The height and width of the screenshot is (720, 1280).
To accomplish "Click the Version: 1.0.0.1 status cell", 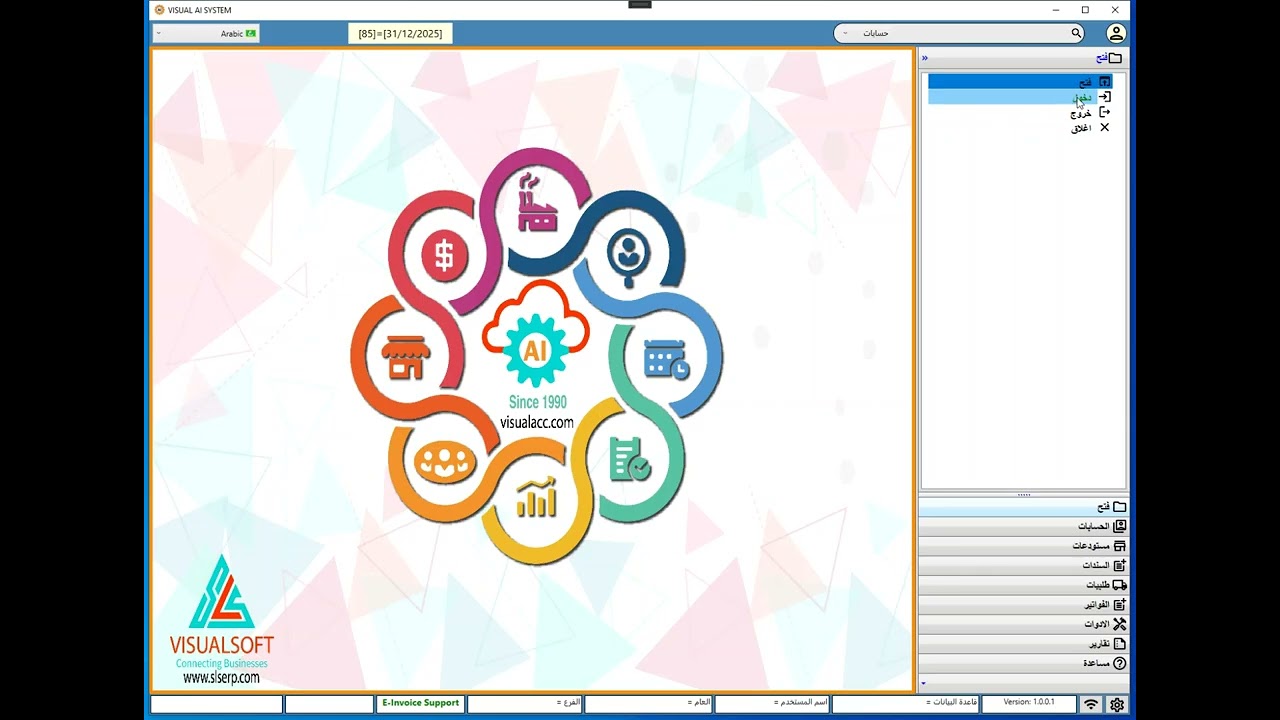I will pos(1029,703).
